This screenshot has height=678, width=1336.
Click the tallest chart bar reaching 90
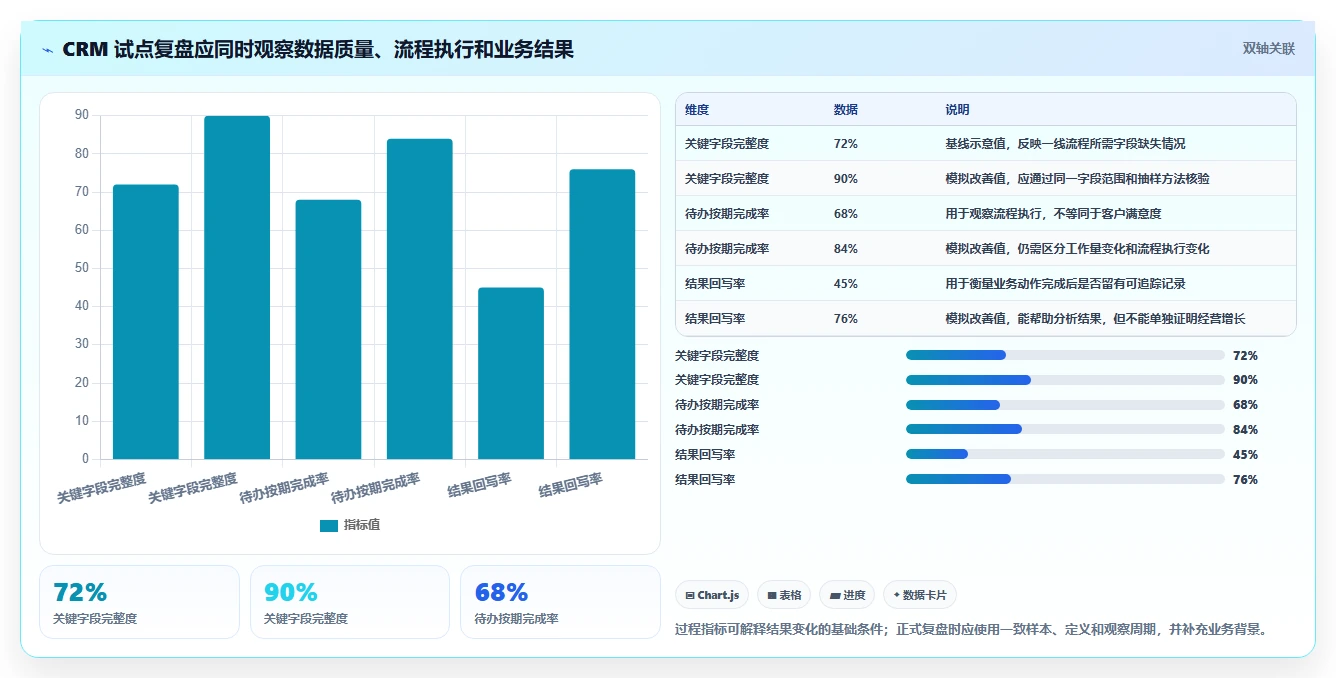tap(237, 287)
